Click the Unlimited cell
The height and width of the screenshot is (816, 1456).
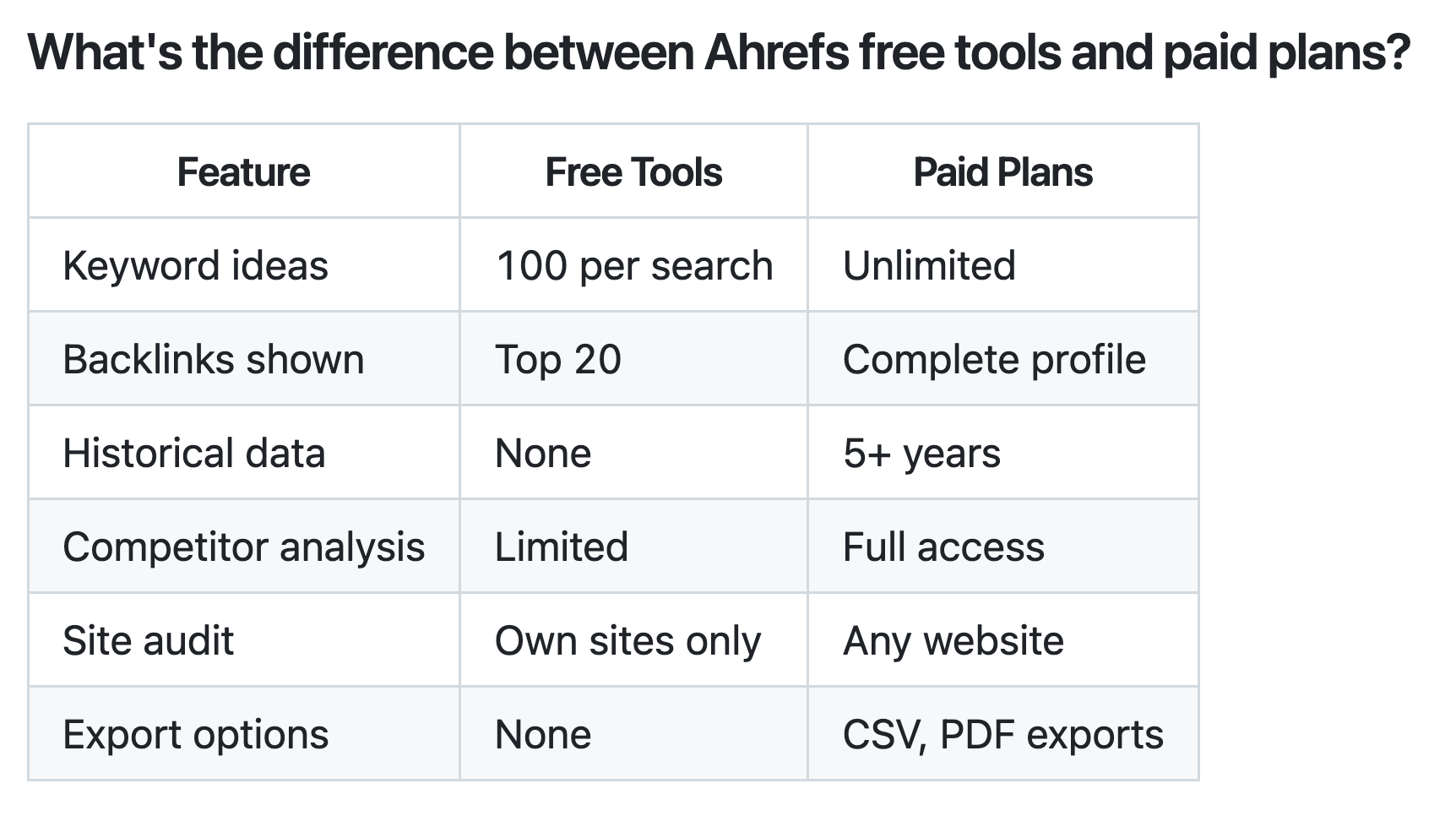(x=1002, y=265)
